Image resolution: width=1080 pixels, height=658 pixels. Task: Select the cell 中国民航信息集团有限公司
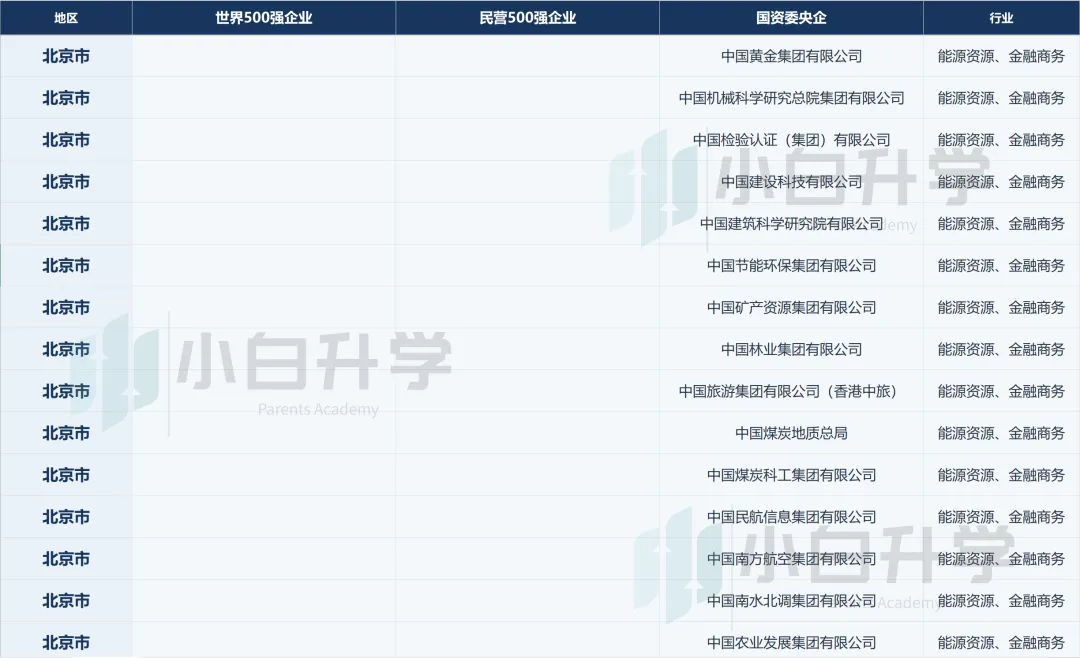coord(791,517)
